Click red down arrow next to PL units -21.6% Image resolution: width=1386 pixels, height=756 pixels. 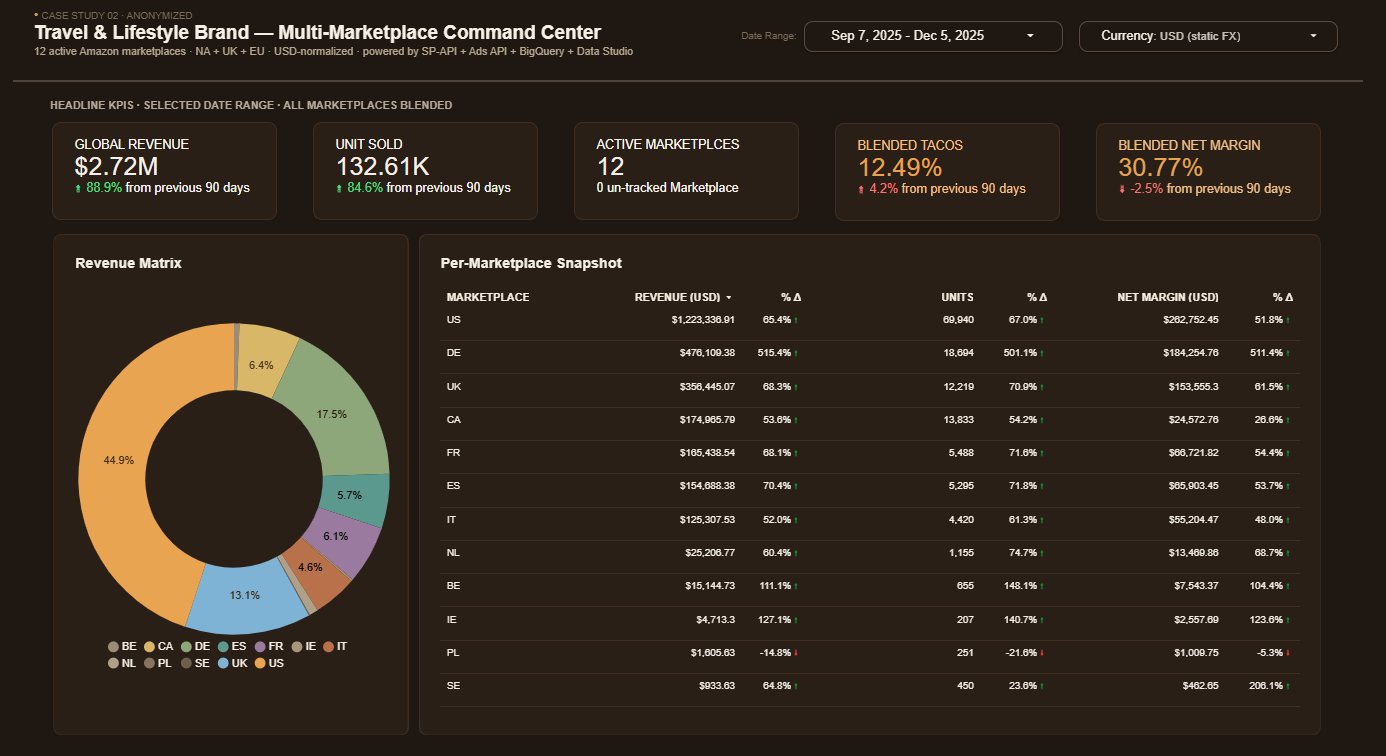1043,653
